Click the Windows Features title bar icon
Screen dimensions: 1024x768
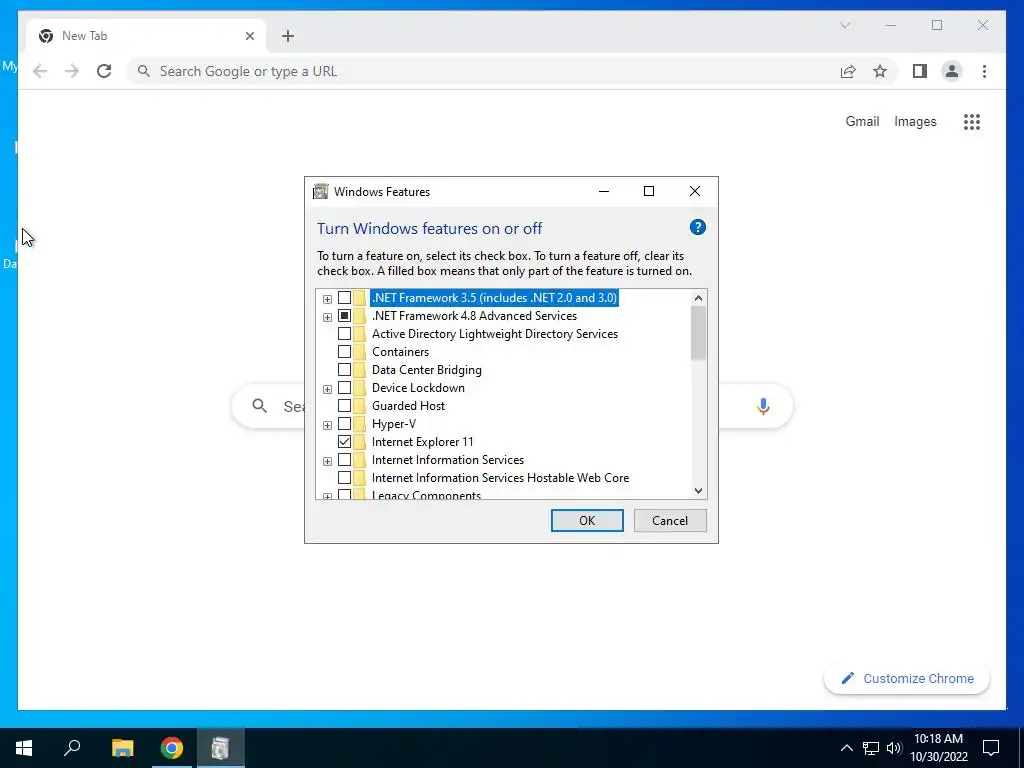click(x=321, y=191)
